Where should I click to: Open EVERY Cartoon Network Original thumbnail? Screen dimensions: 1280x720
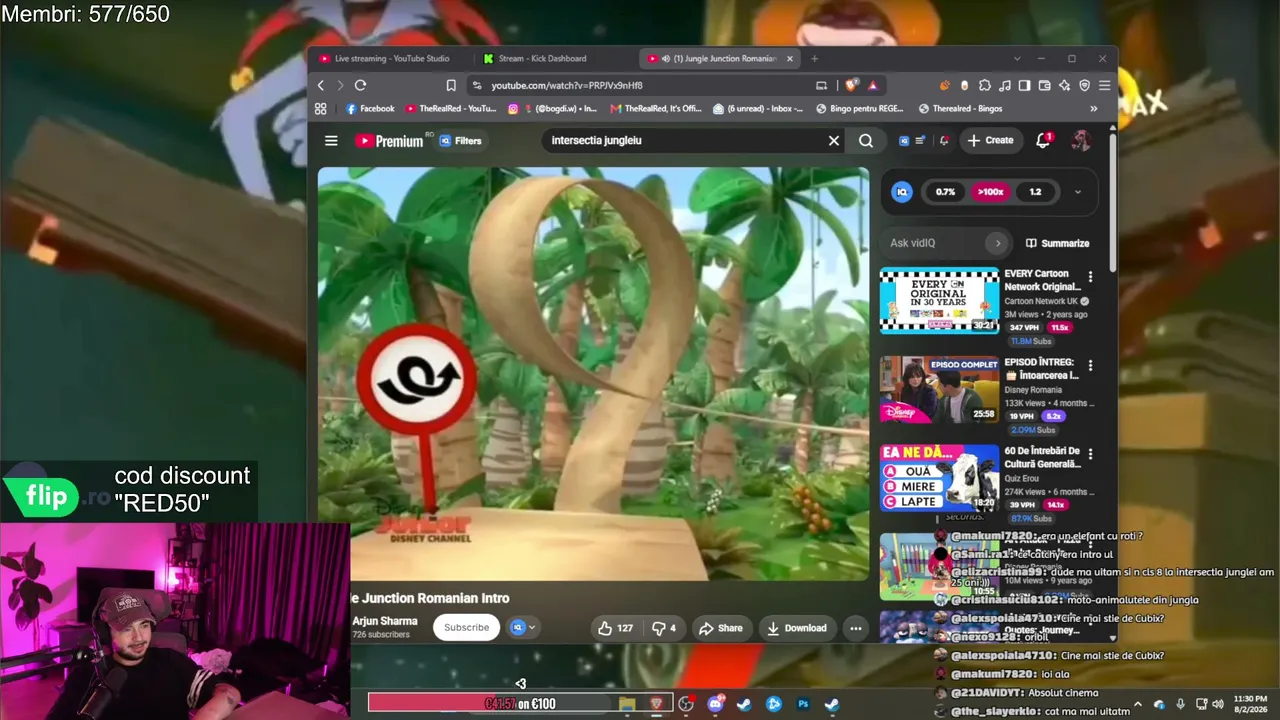point(939,301)
